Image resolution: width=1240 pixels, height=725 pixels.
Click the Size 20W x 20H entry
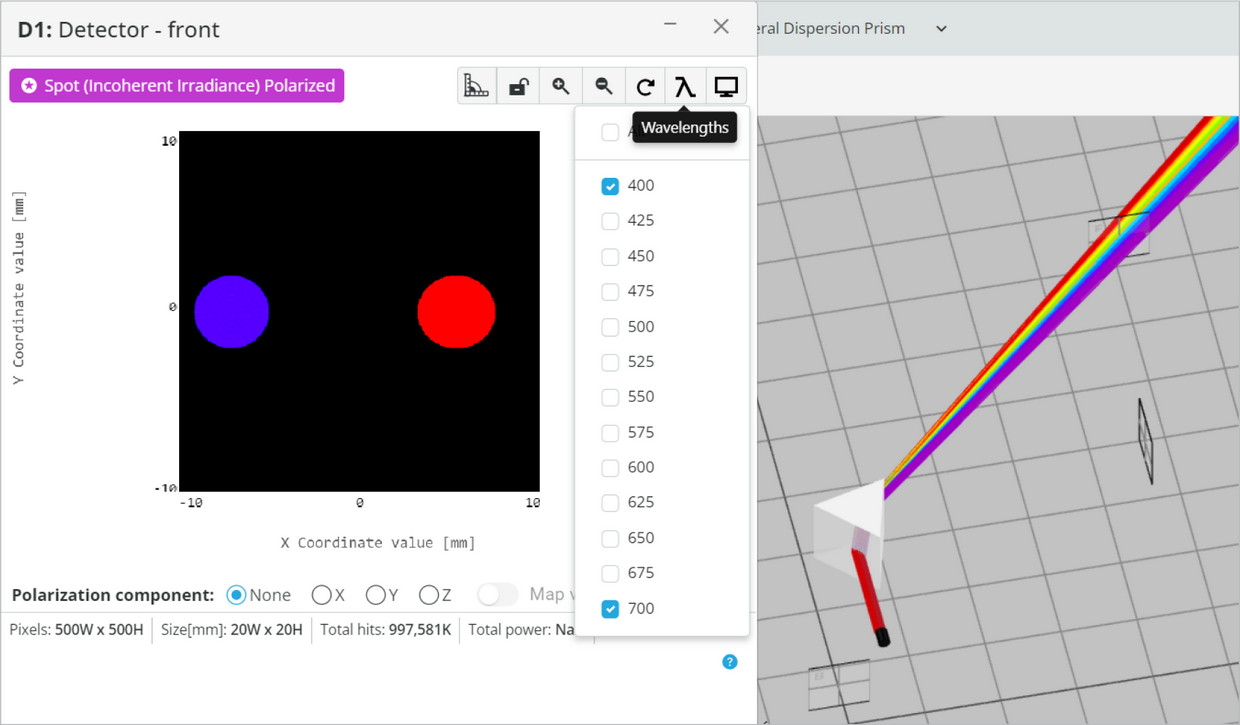[x=232, y=630]
